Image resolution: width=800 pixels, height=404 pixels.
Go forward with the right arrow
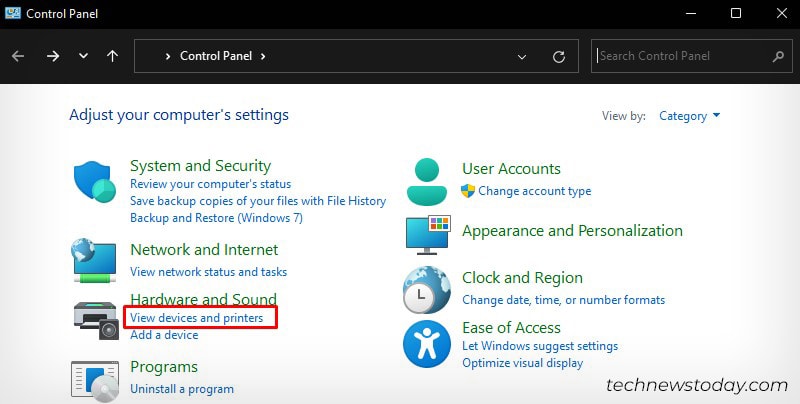click(53, 56)
